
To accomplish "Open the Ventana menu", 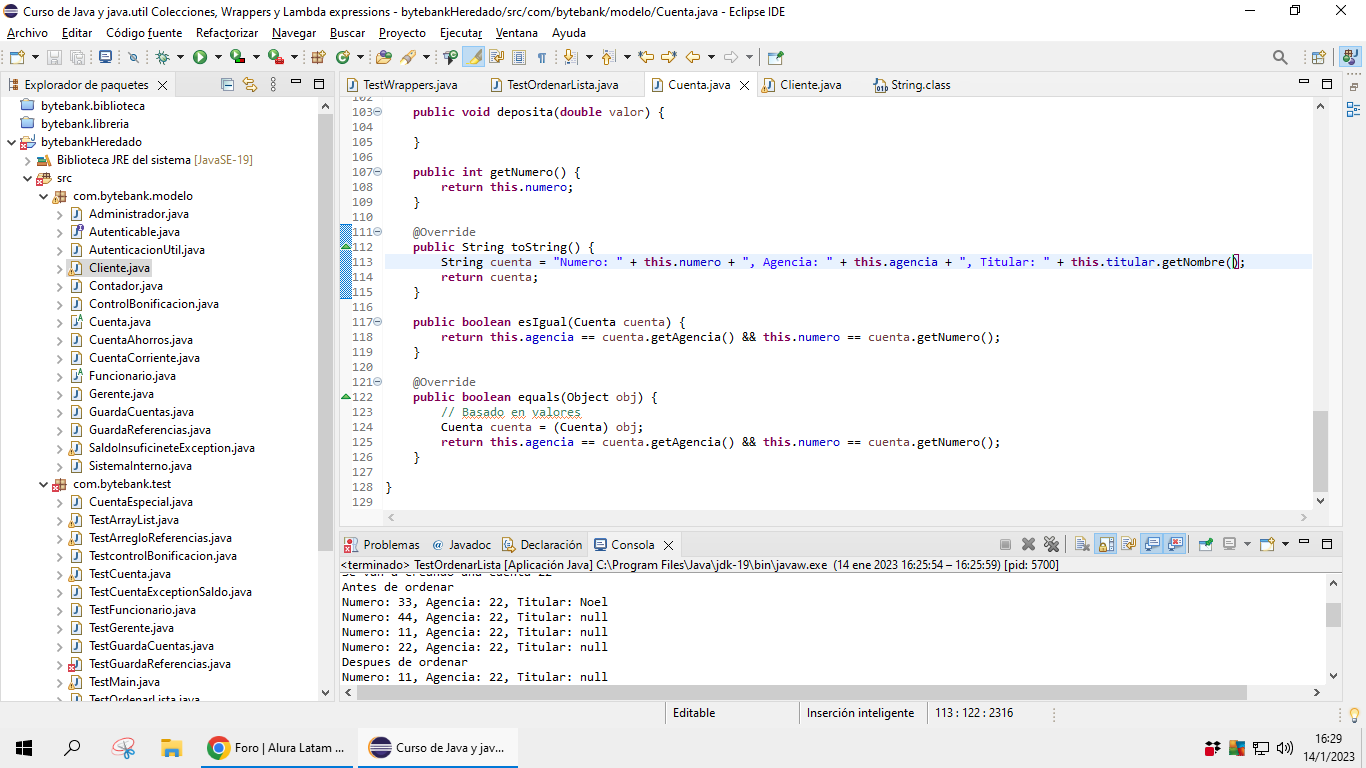I will (x=517, y=33).
